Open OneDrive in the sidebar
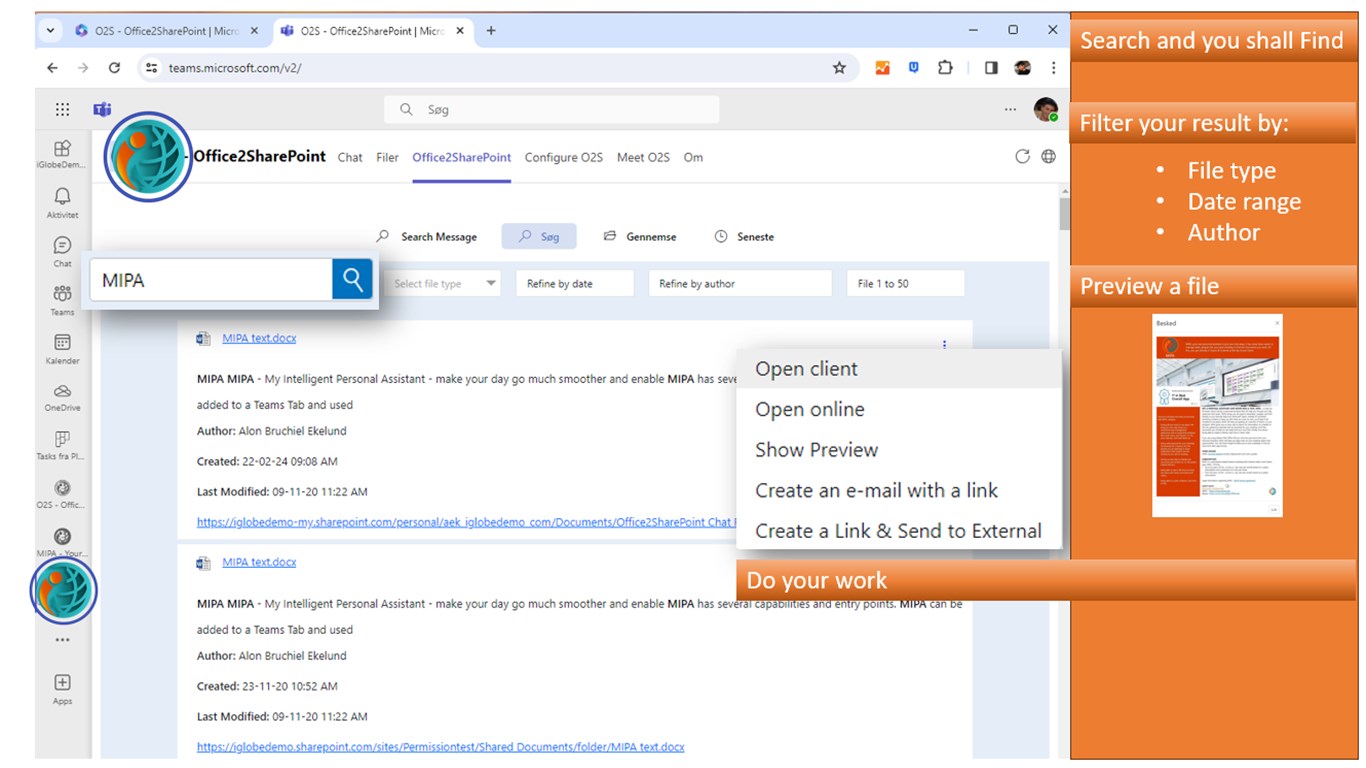Image resolution: width=1366 pixels, height=768 pixels. point(62,396)
